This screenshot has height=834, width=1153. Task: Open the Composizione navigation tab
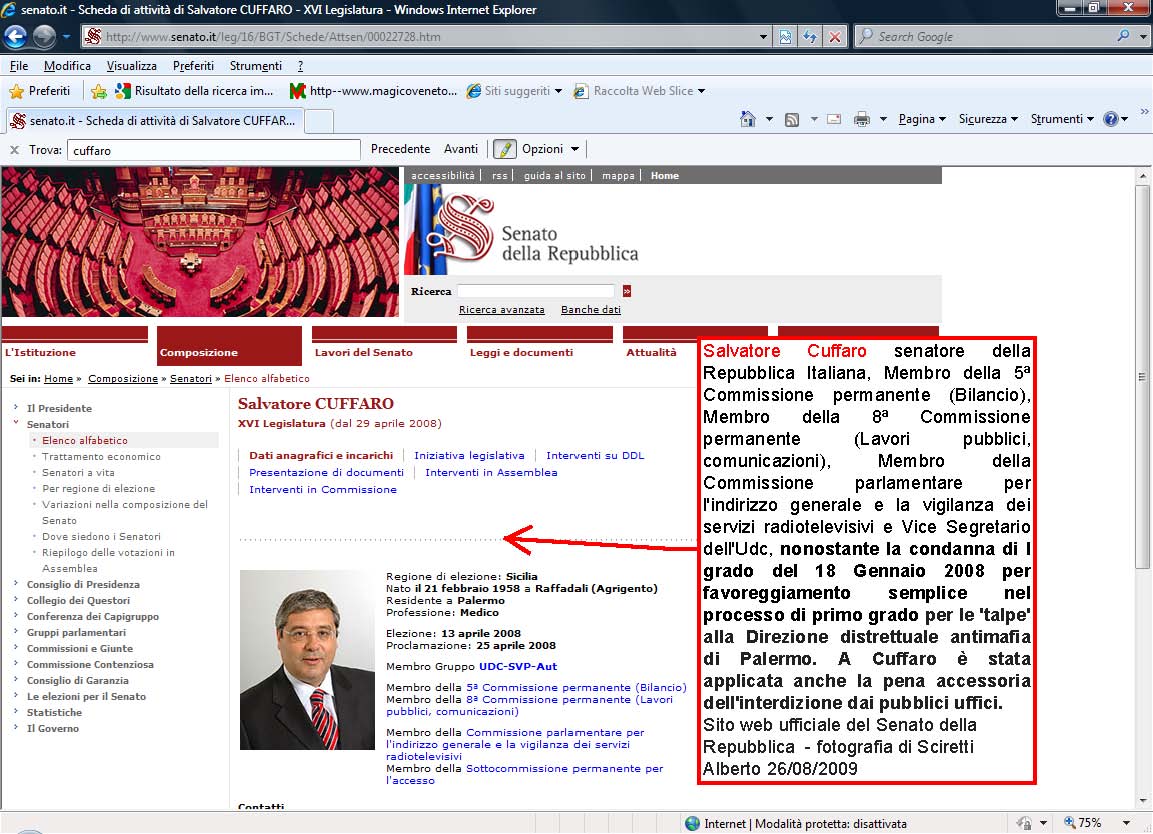[229, 346]
